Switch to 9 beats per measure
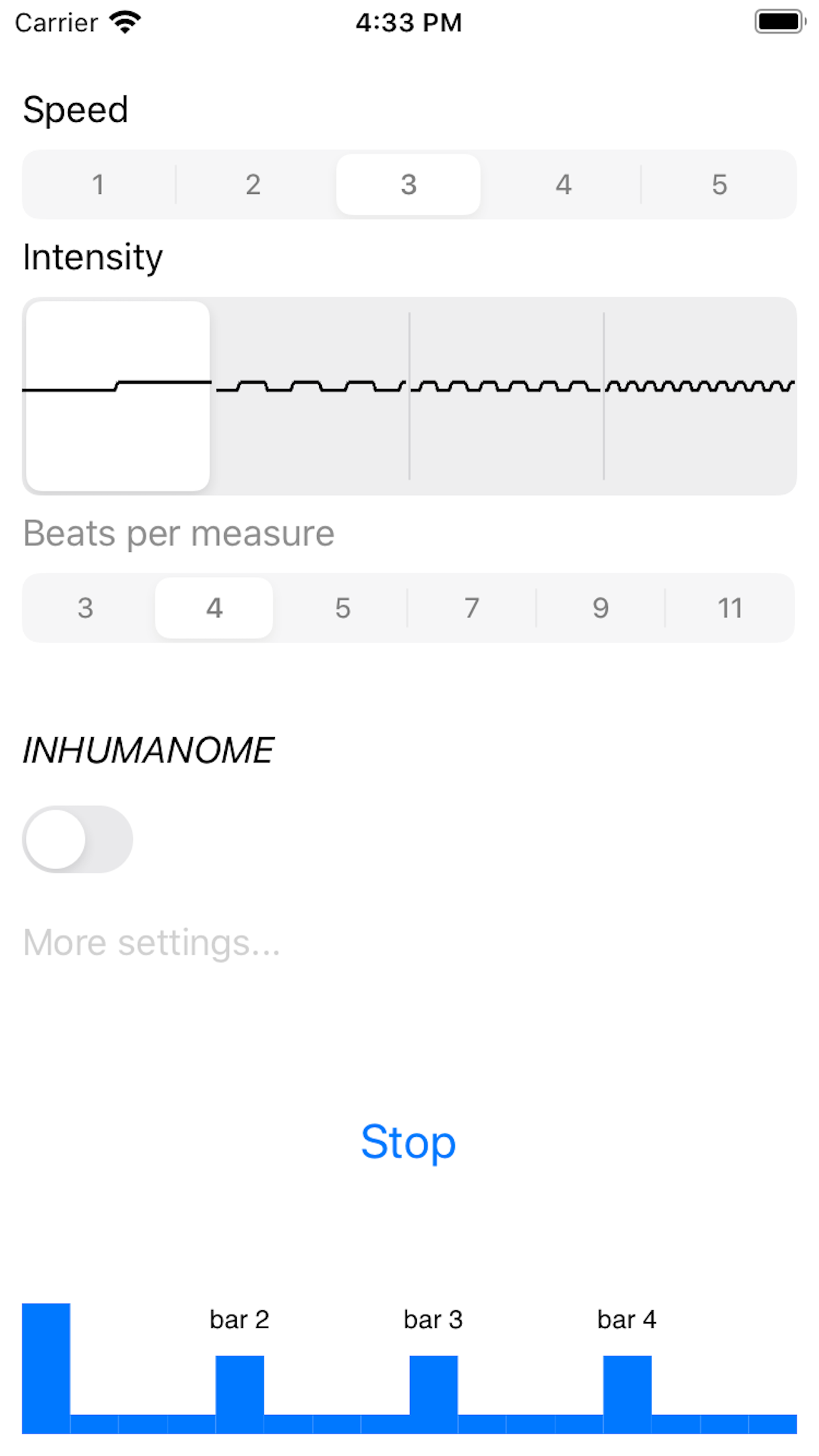 click(600, 608)
